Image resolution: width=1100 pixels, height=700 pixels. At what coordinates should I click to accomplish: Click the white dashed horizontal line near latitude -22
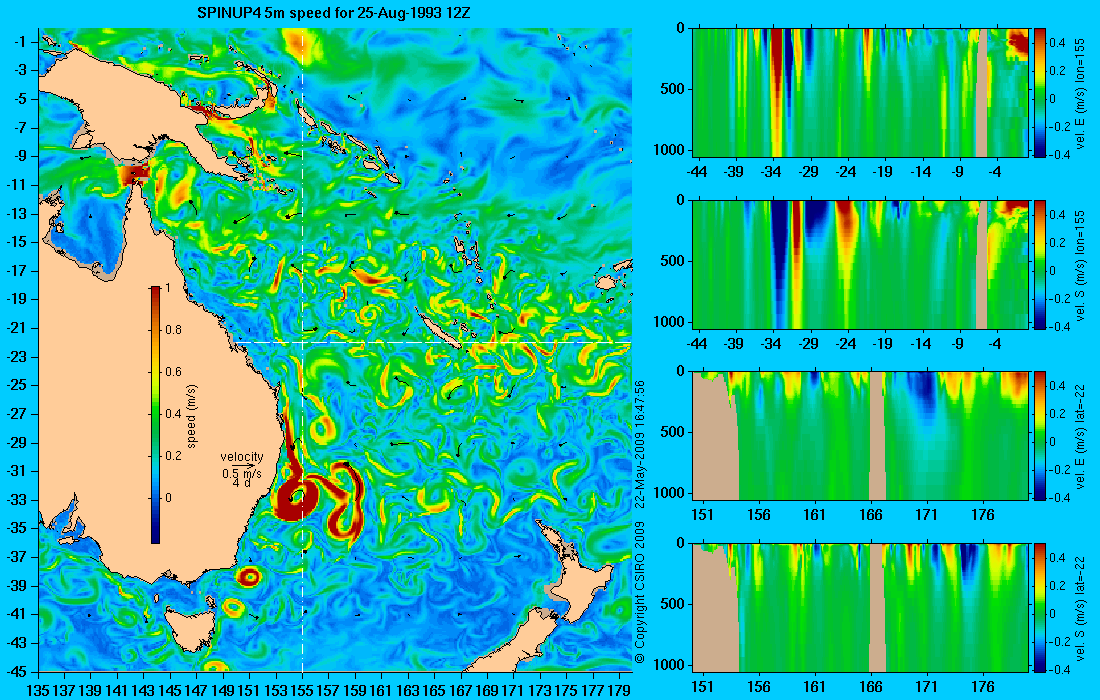tap(431, 342)
